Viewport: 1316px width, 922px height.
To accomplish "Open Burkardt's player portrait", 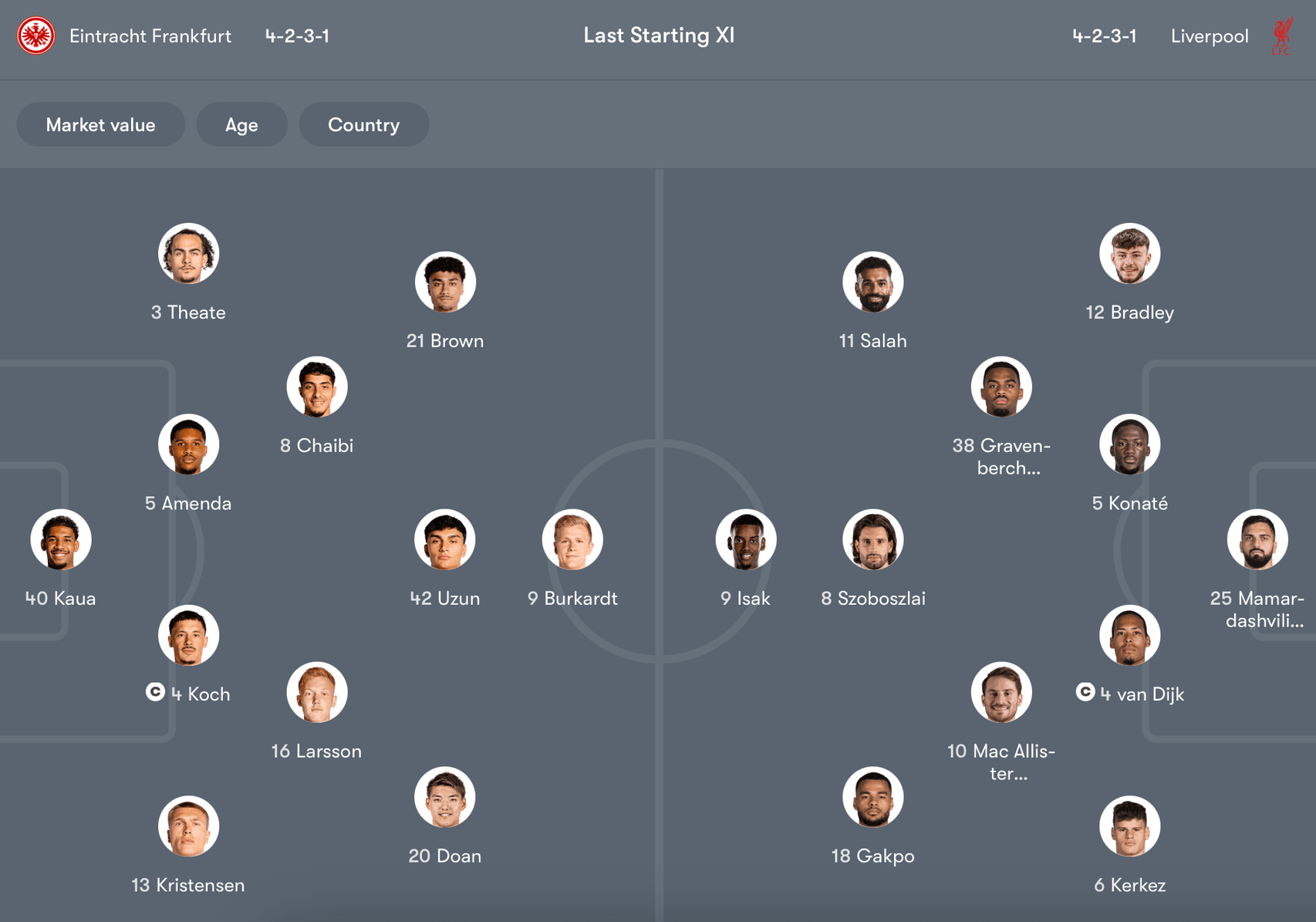I will (x=572, y=540).
